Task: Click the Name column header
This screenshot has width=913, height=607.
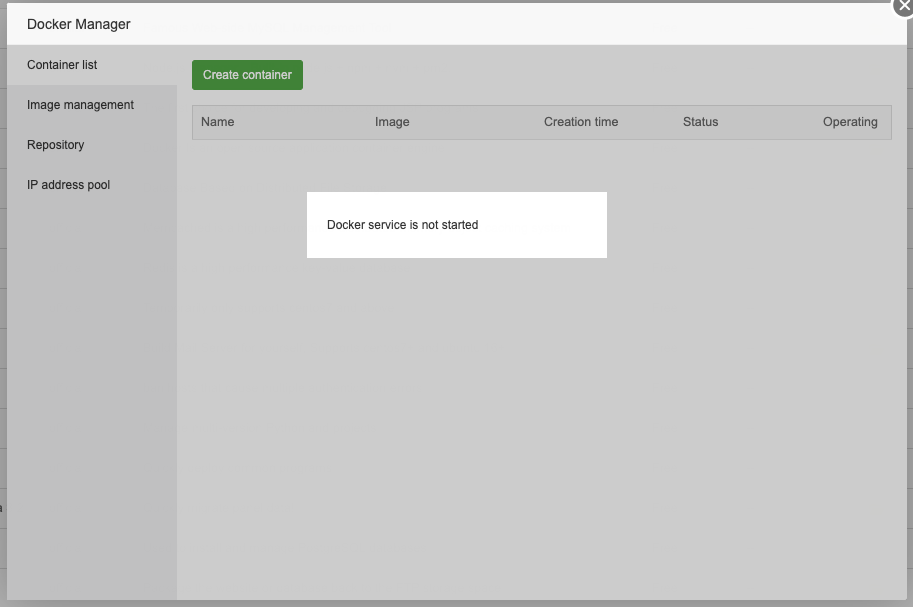Action: 218,122
